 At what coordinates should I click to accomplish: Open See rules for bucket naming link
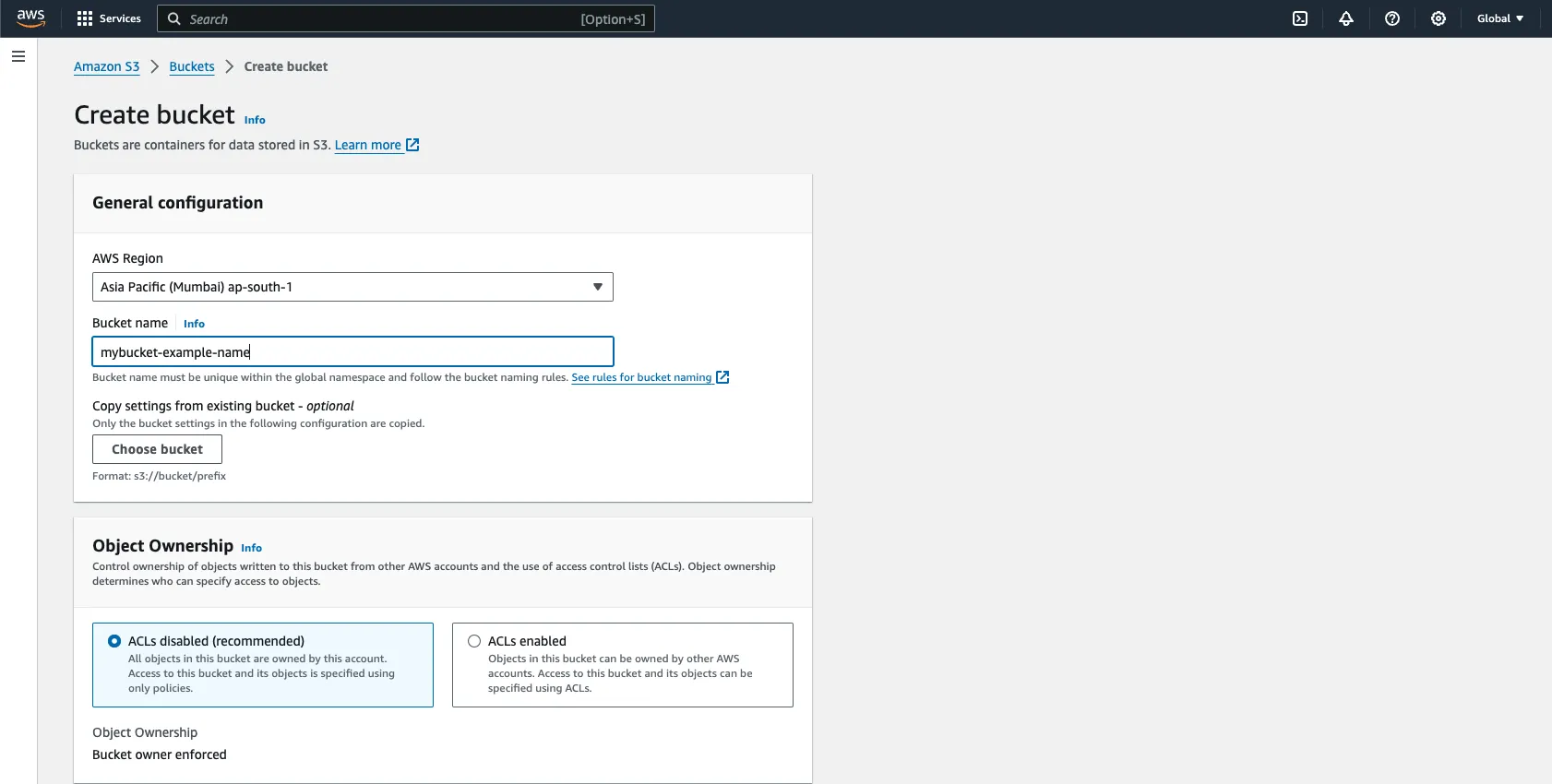point(641,377)
